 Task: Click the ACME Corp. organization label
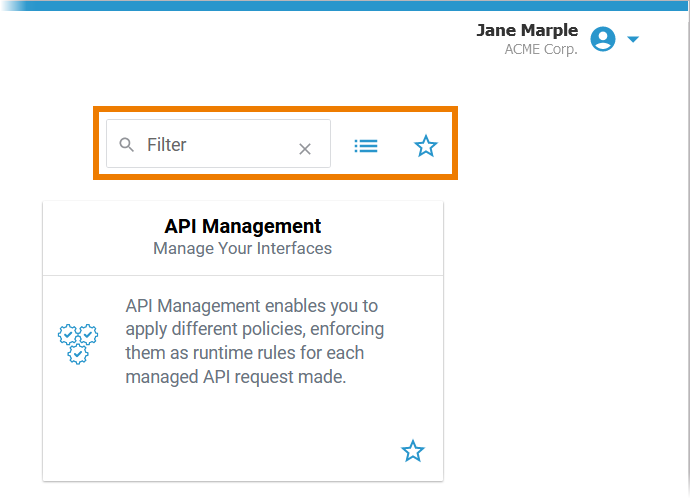click(541, 49)
